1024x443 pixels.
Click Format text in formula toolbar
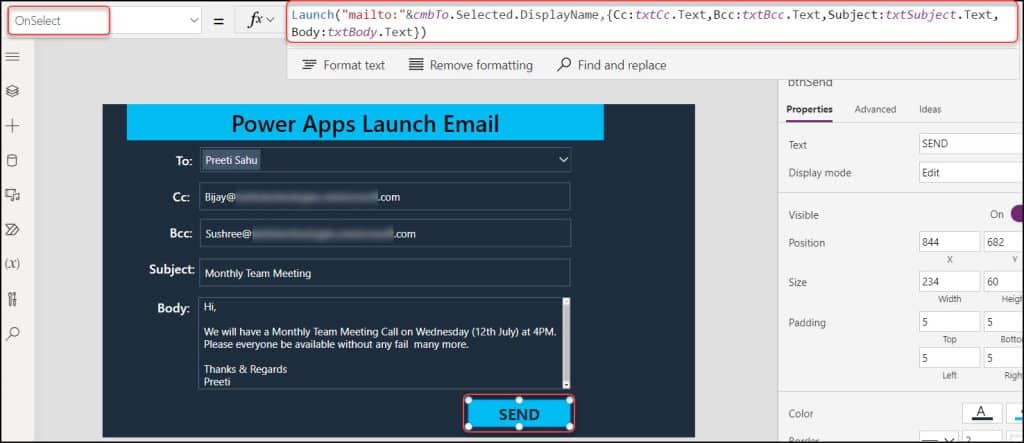344,65
